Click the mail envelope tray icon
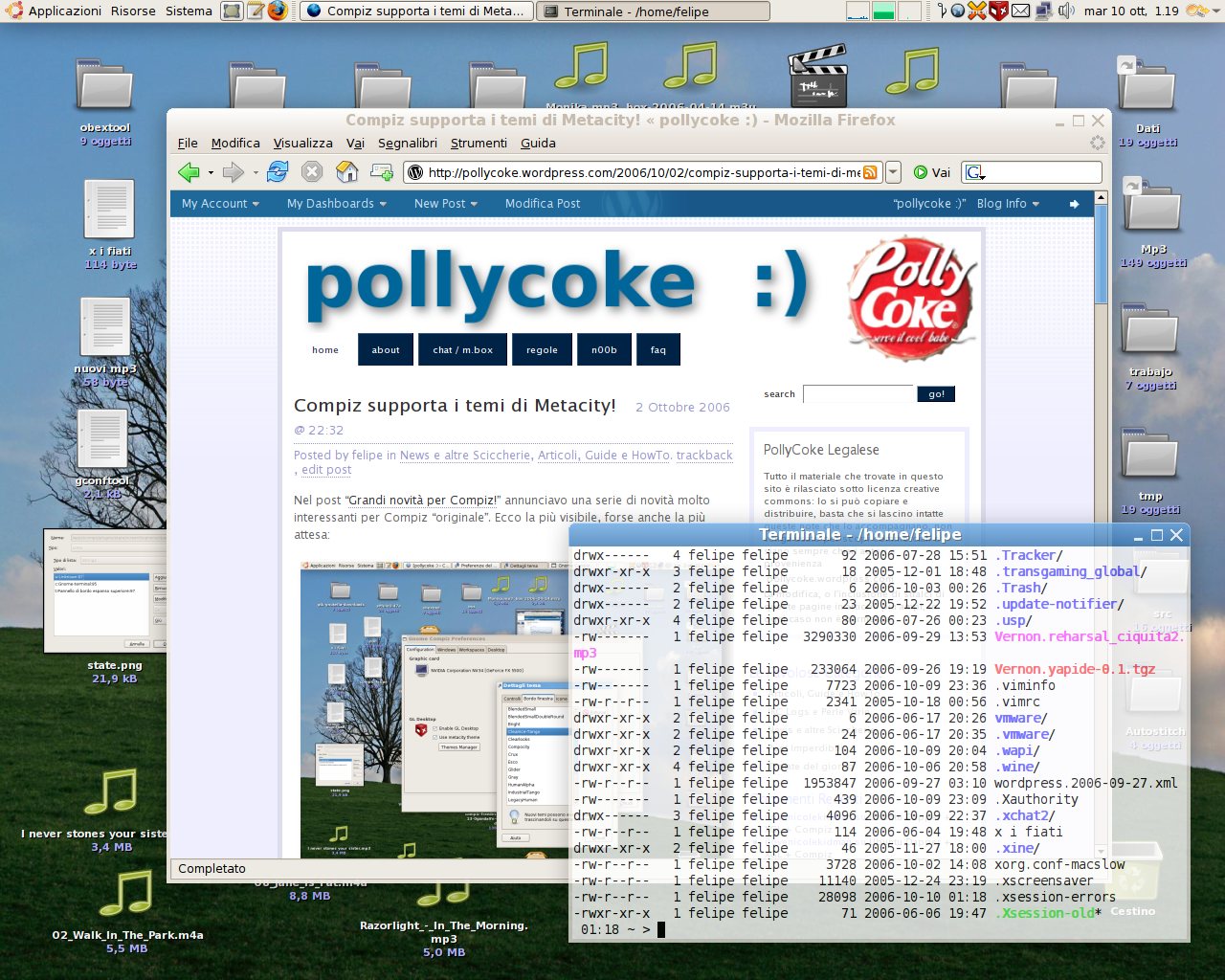The width and height of the screenshot is (1225, 980). tap(1021, 11)
